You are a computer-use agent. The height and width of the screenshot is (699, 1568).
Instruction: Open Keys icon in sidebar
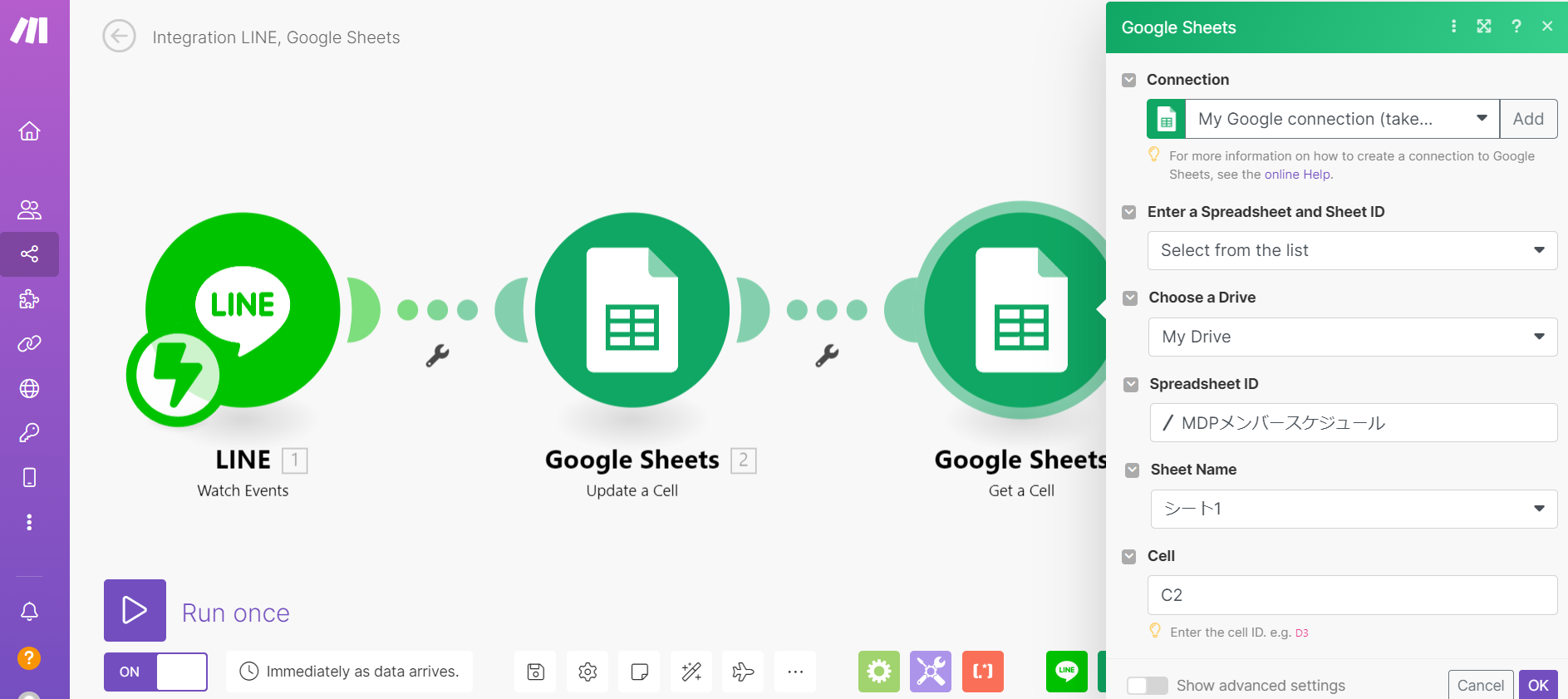point(29,433)
